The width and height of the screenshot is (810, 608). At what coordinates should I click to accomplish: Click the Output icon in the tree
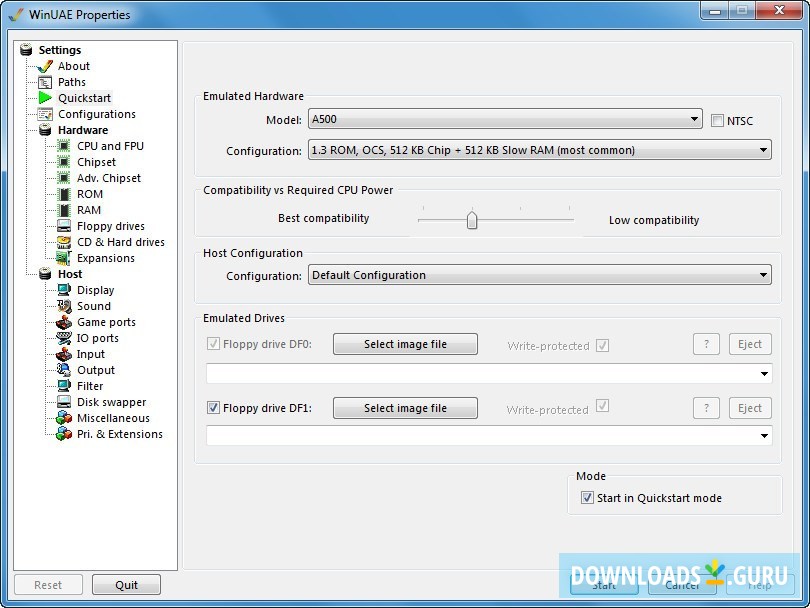pyautogui.click(x=64, y=370)
